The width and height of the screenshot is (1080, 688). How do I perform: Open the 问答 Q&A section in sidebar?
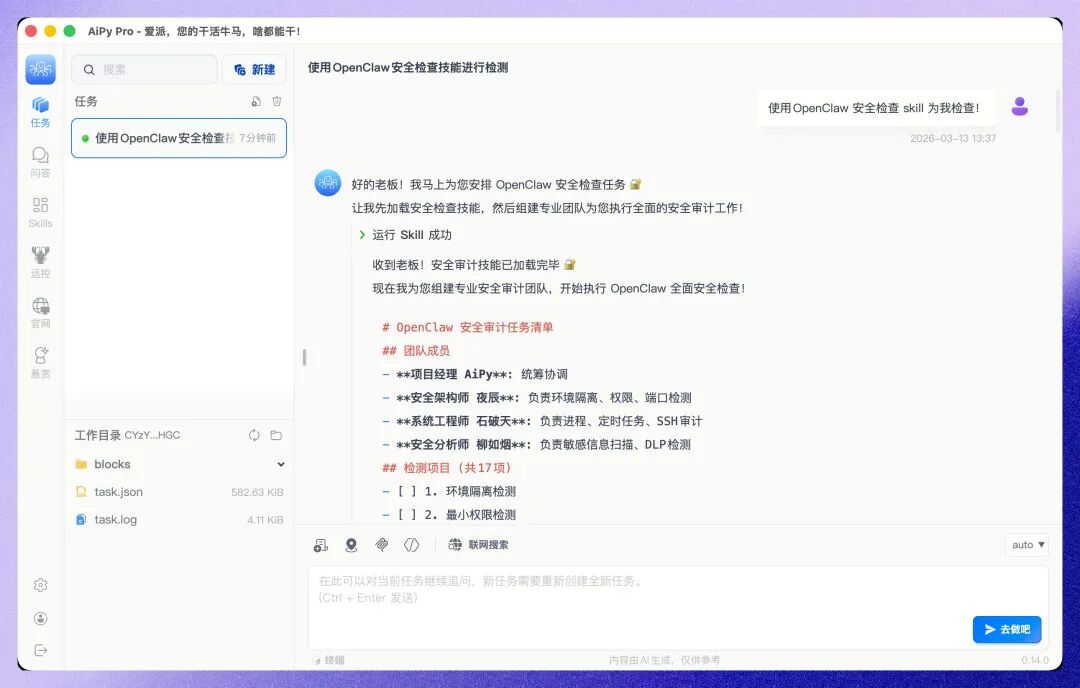point(41,162)
